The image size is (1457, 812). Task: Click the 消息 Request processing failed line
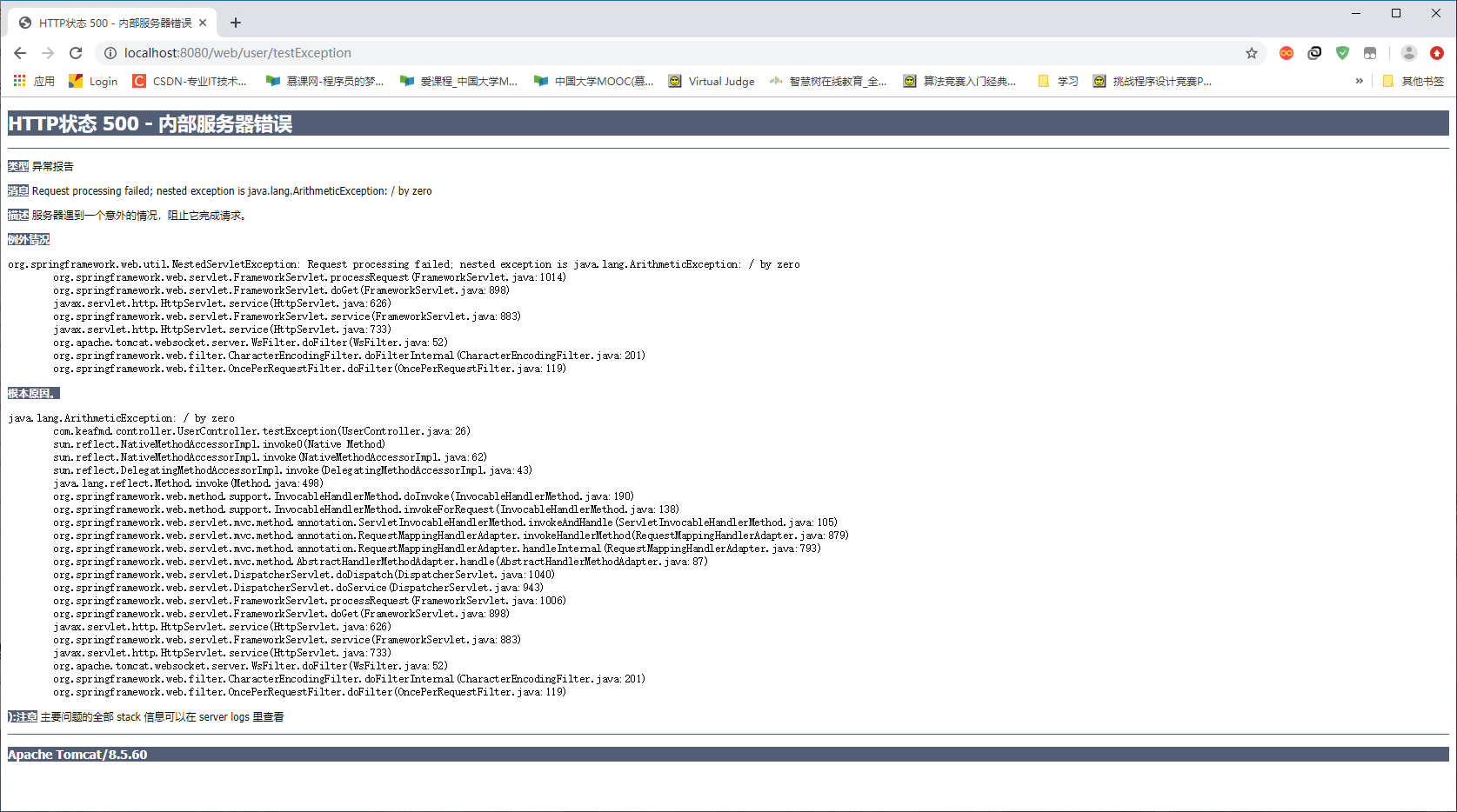tap(220, 190)
